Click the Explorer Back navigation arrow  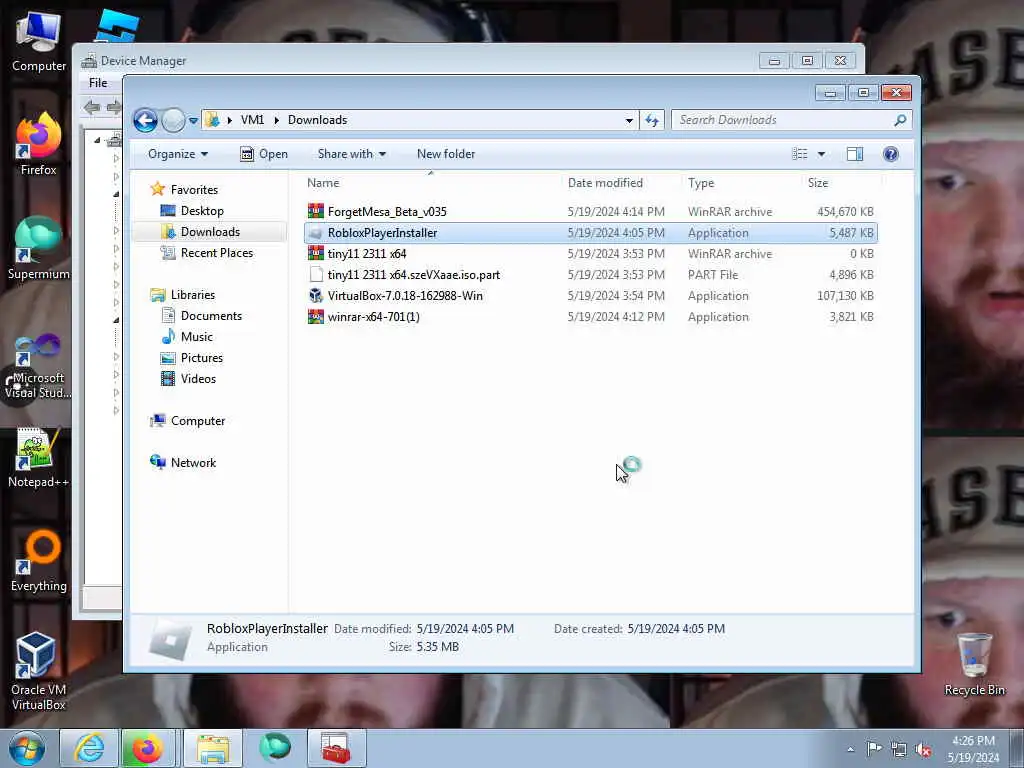tap(145, 120)
